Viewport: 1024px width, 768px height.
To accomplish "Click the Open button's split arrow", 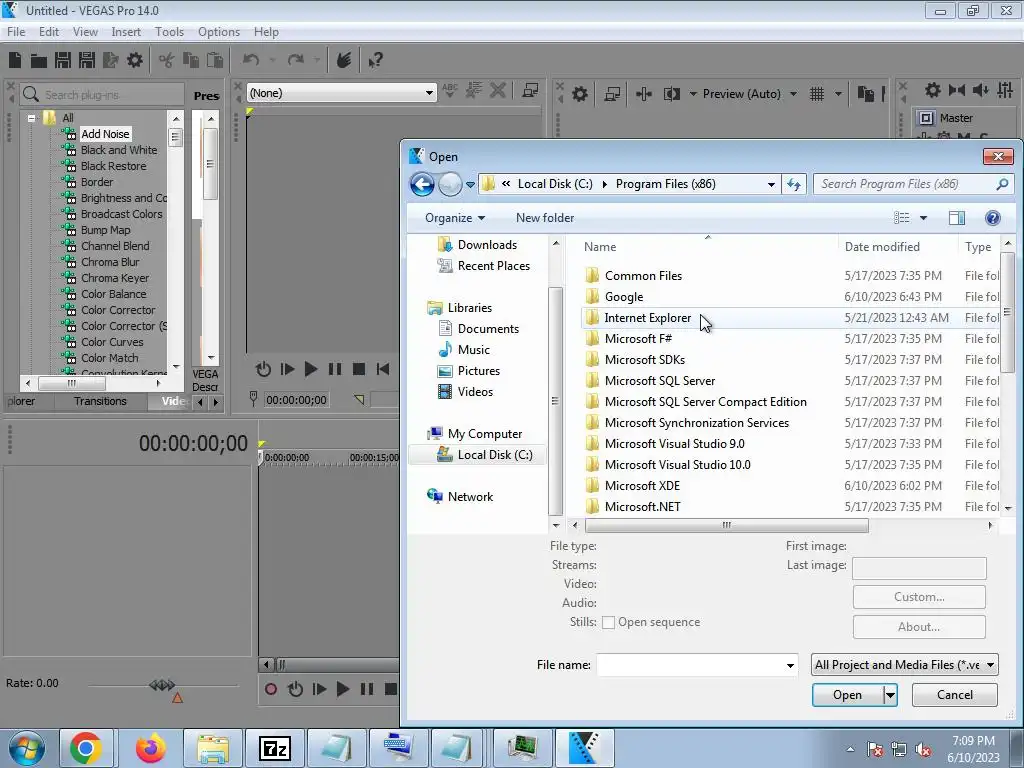I will 890,696.
